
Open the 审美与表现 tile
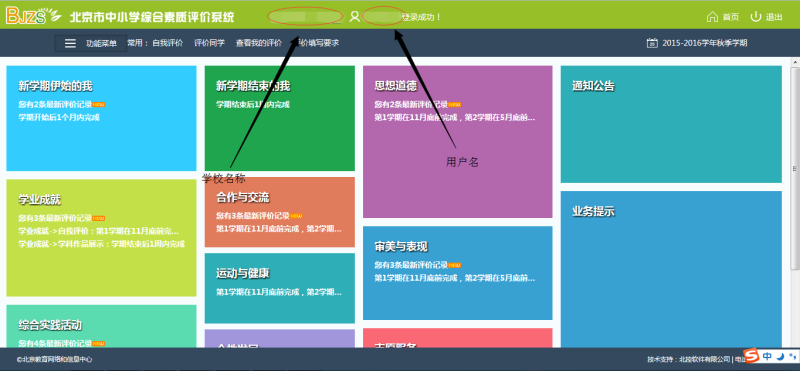click(x=458, y=273)
